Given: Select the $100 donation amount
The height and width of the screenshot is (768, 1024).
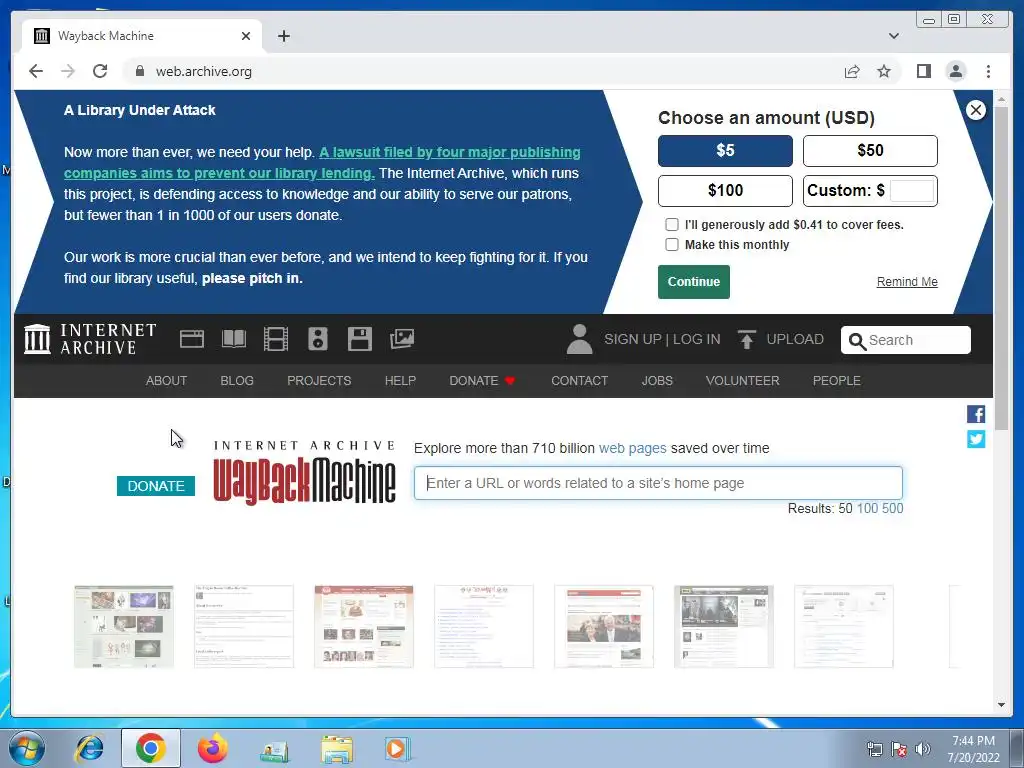Looking at the screenshot, I should click(x=725, y=191).
